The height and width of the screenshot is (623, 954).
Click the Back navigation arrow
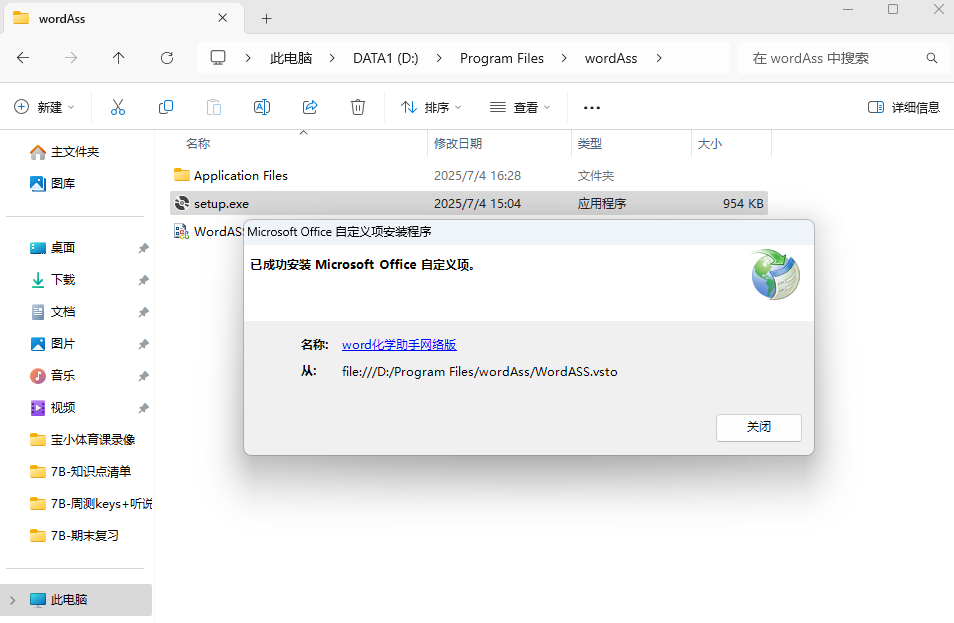[x=23, y=58]
